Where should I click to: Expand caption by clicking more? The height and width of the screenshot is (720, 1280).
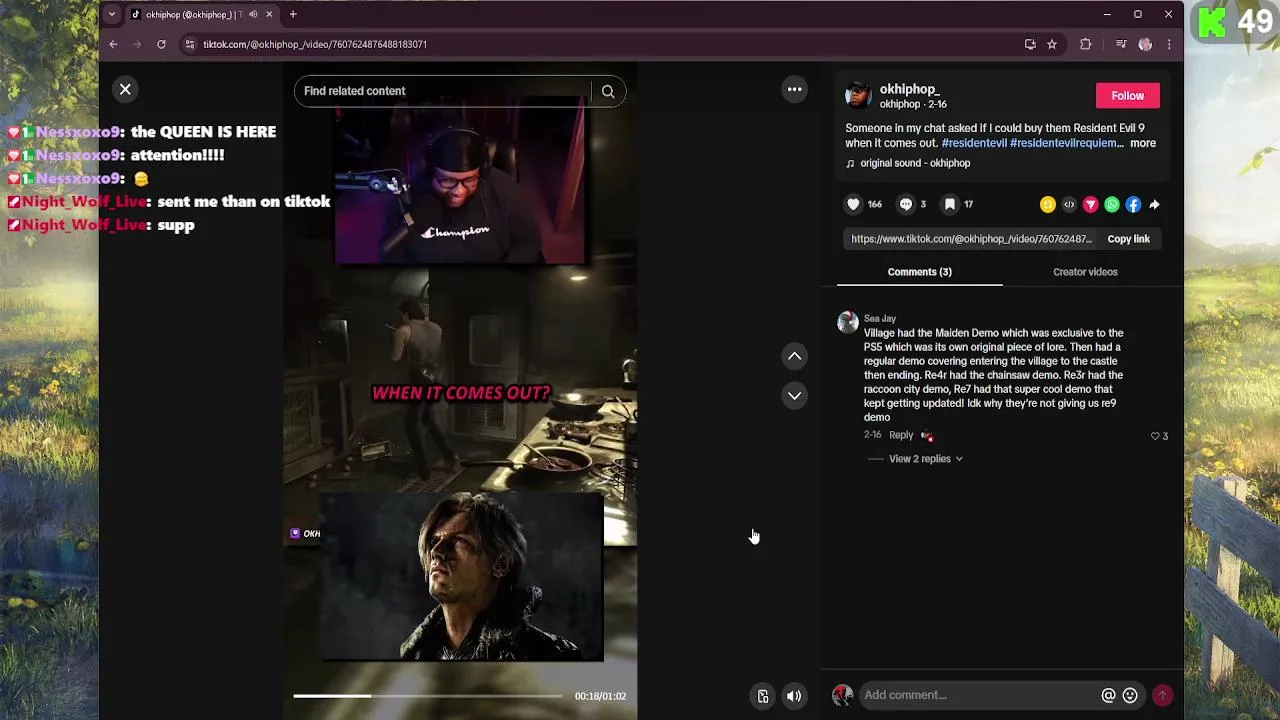pos(1143,143)
